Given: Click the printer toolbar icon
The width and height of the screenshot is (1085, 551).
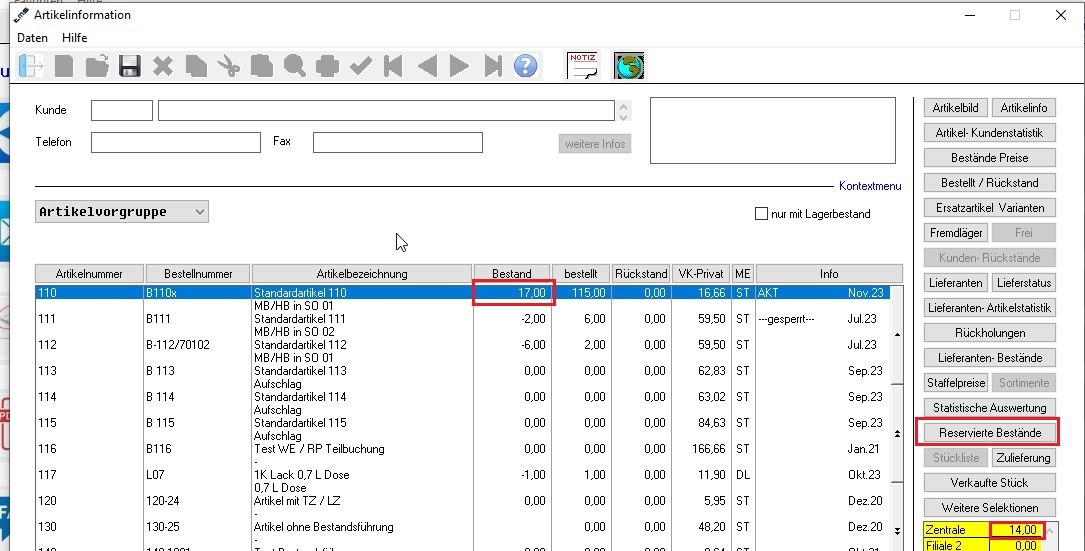Looking at the screenshot, I should [327, 66].
